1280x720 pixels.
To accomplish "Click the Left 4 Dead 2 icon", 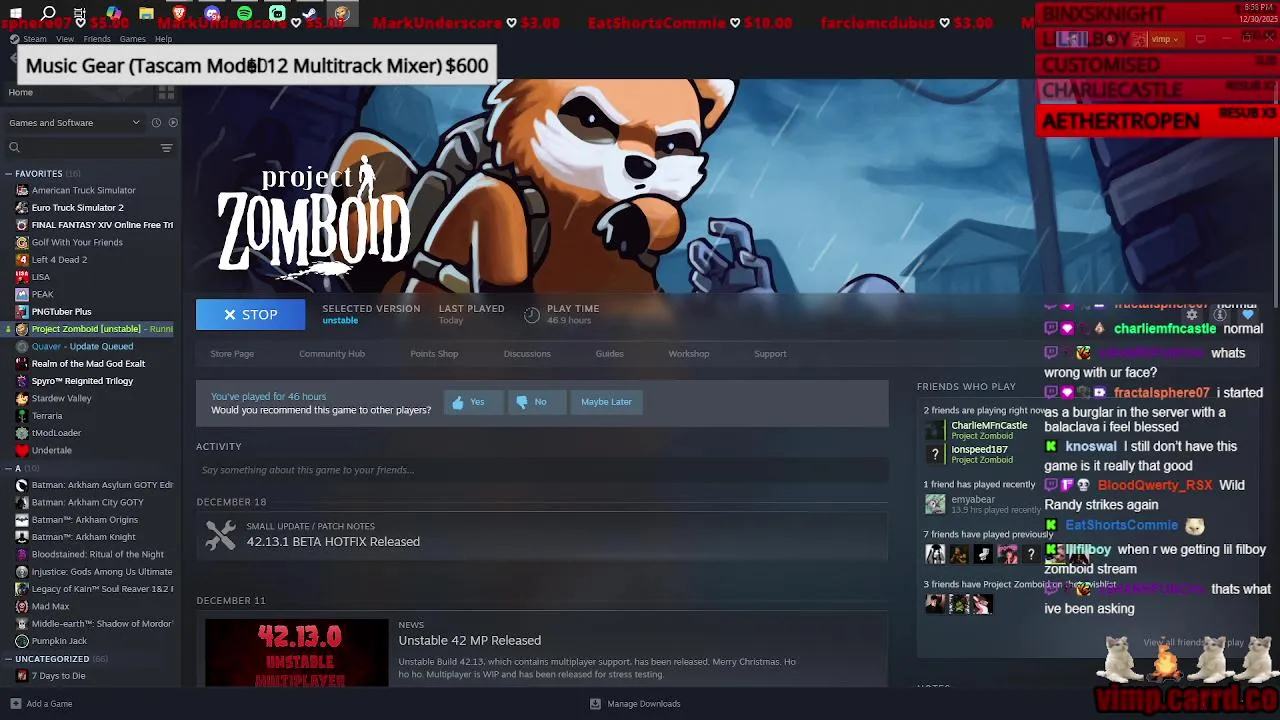I will pos(22,259).
